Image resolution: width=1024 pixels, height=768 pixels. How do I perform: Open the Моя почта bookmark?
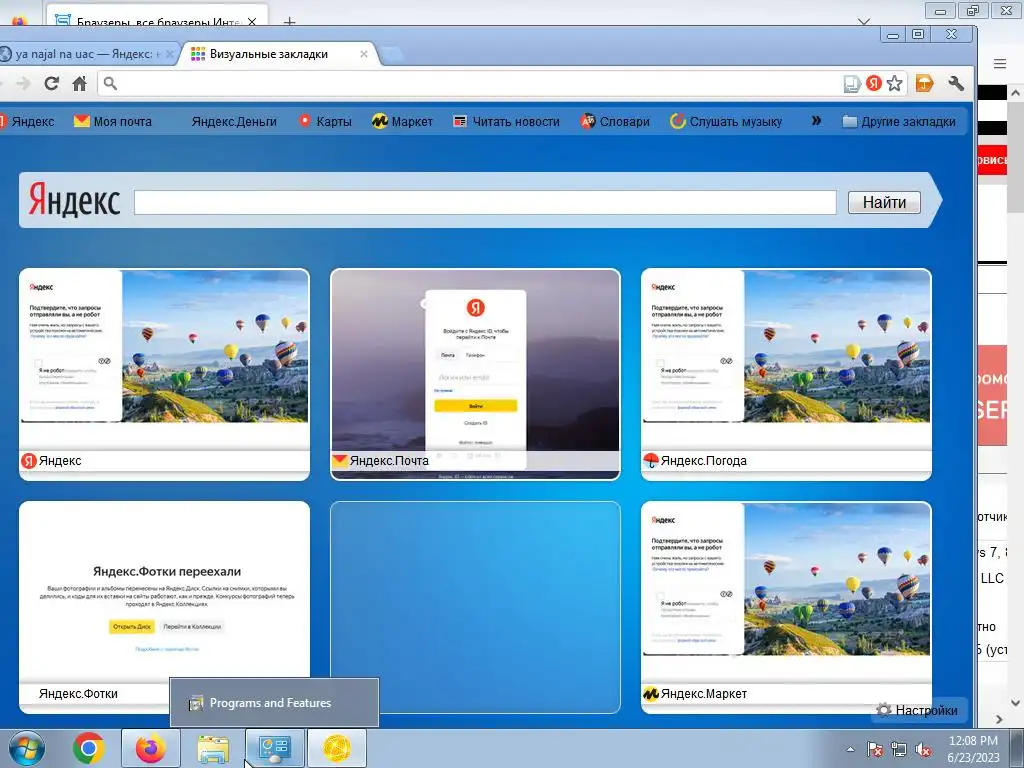pos(112,121)
